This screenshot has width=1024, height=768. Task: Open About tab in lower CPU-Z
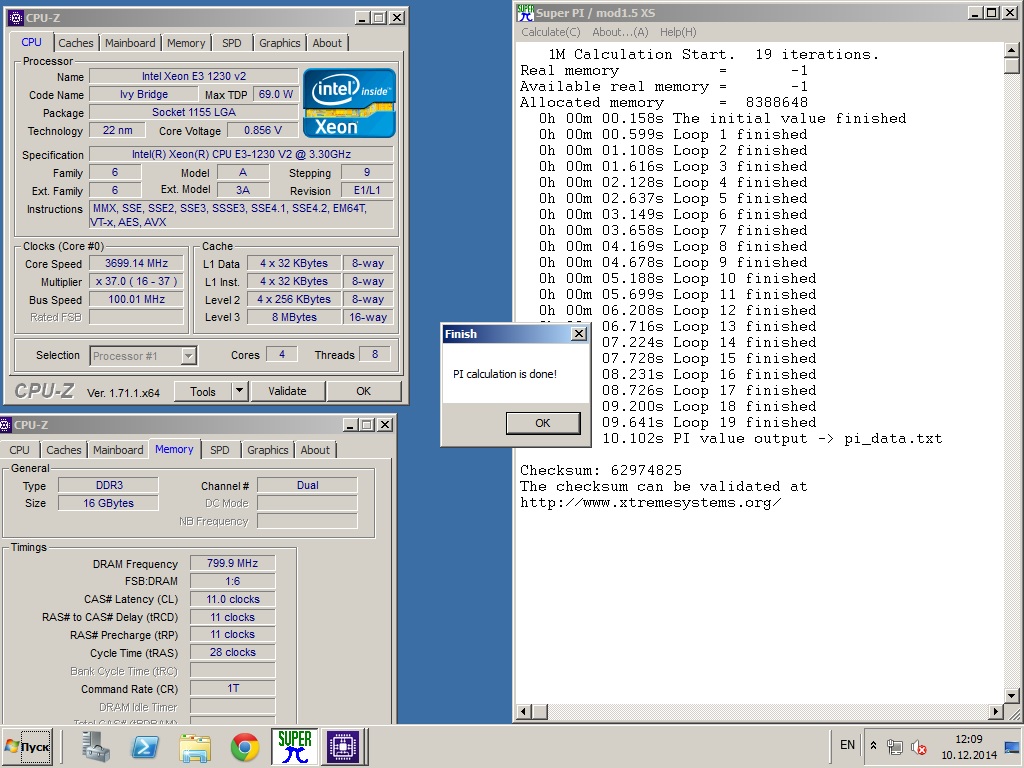coord(315,450)
